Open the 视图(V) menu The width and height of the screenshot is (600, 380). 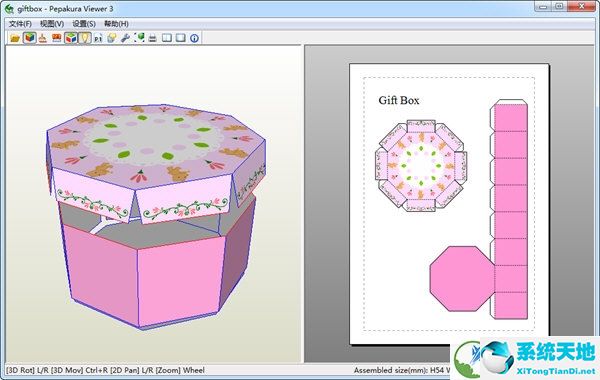pos(52,24)
